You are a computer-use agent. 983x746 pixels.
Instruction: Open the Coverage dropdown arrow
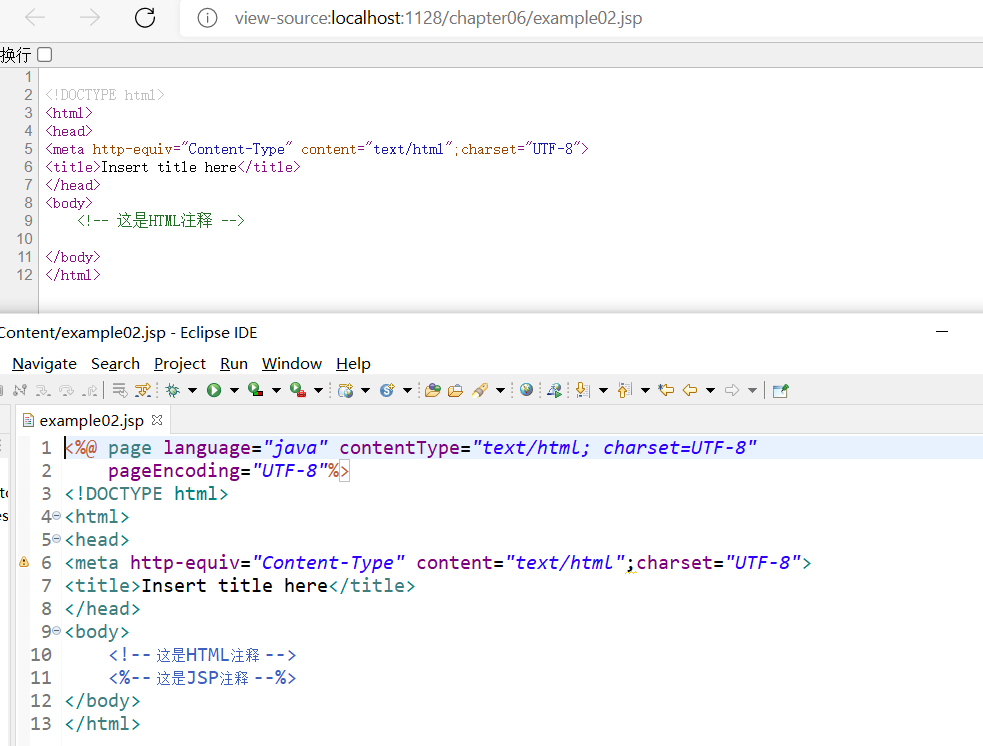click(276, 391)
